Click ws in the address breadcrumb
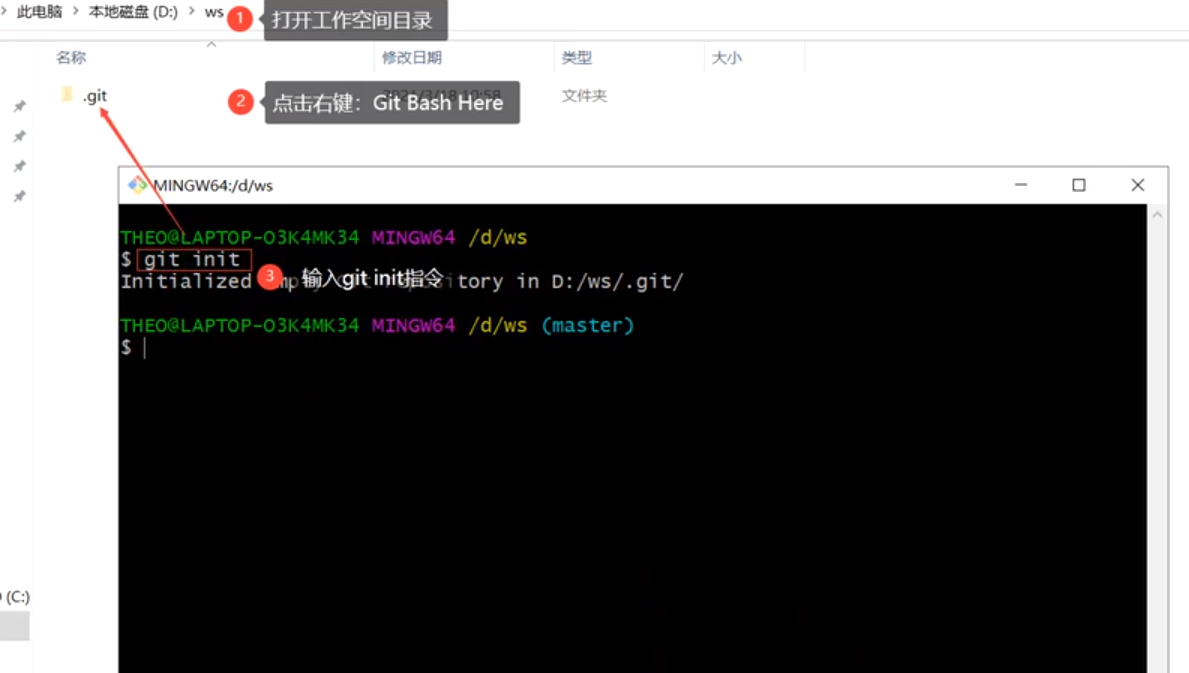The height and width of the screenshot is (673, 1189). [214, 12]
